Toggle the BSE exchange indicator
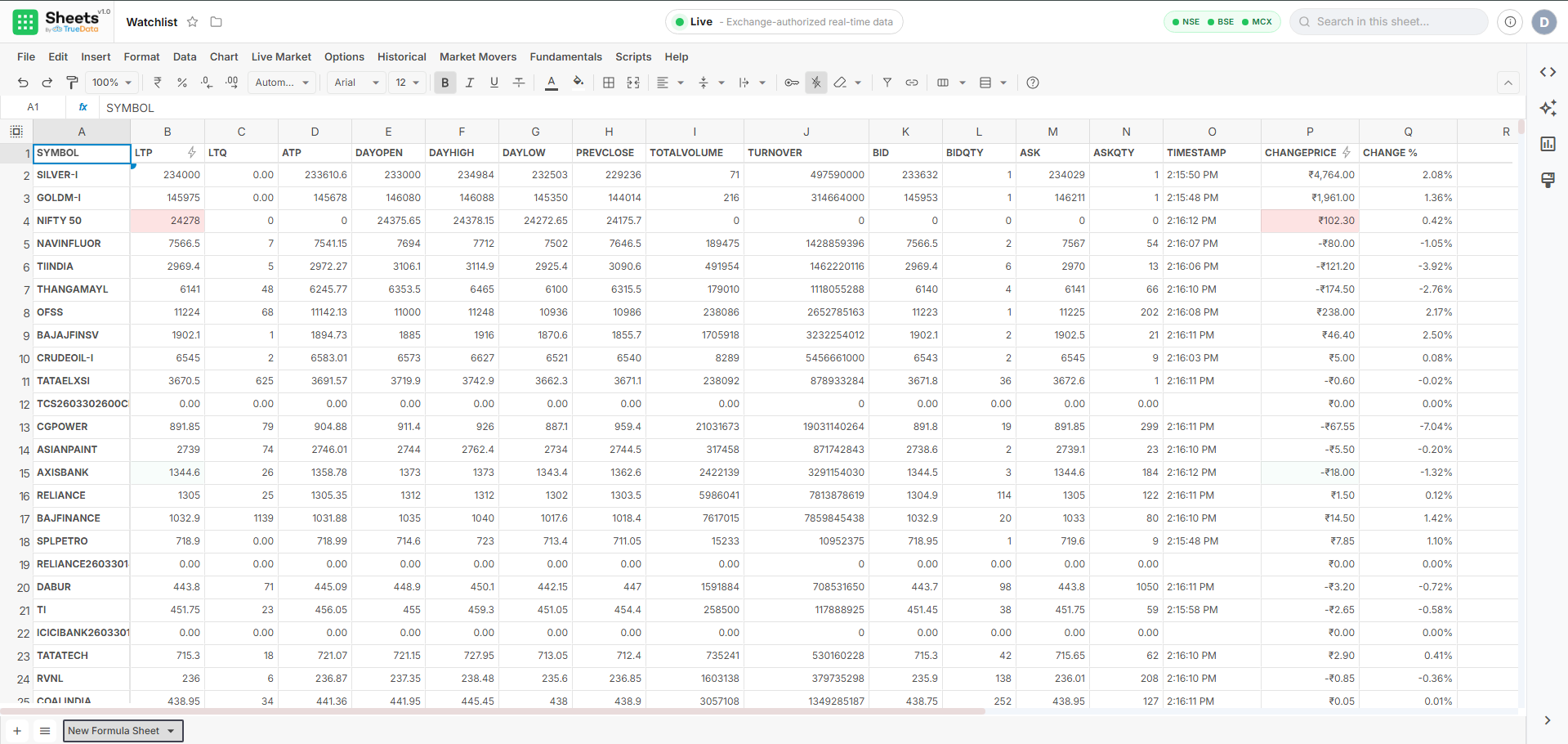Image resolution: width=1568 pixels, height=744 pixels. tap(1221, 22)
